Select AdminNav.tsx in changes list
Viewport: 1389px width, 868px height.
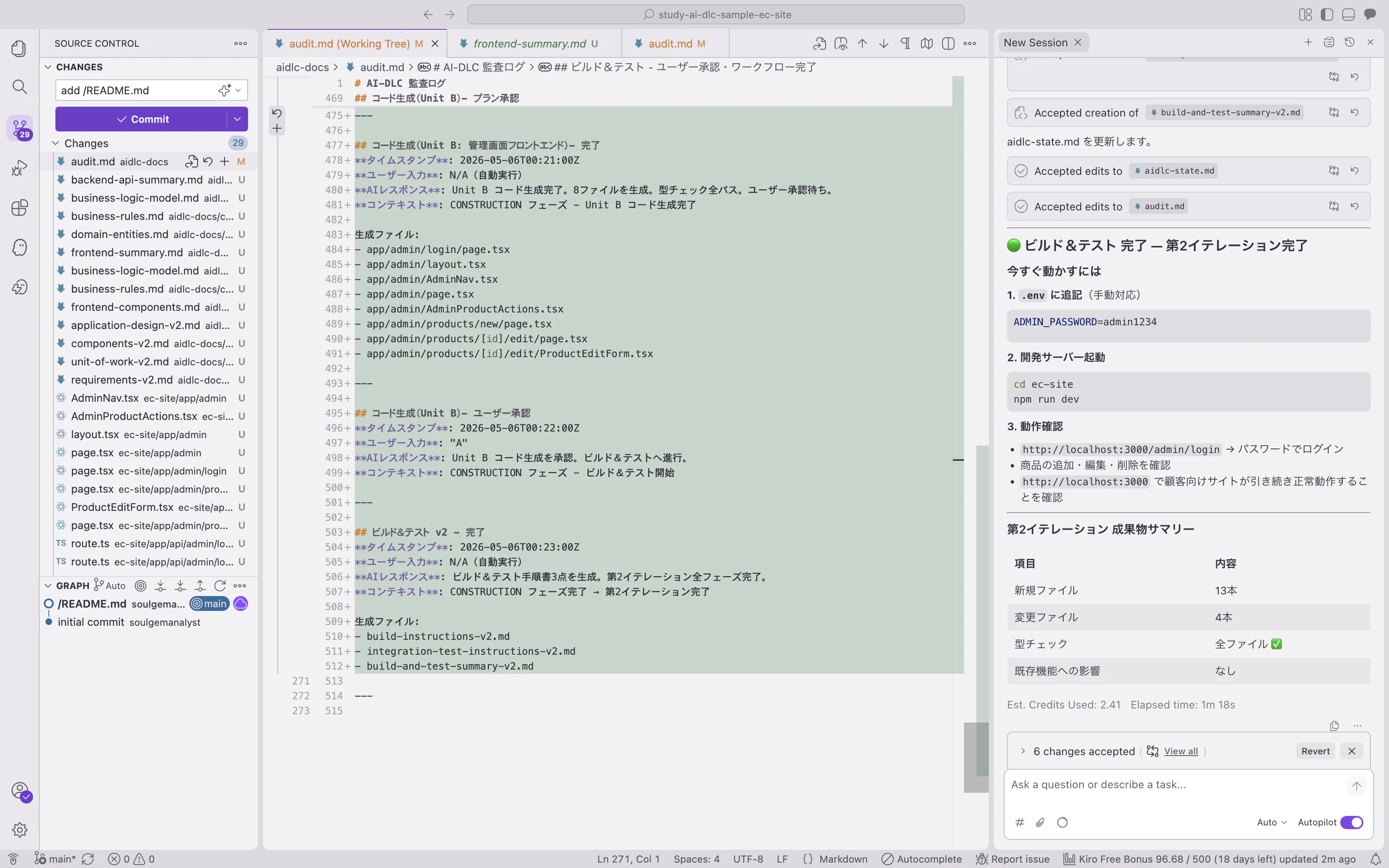coord(148,398)
